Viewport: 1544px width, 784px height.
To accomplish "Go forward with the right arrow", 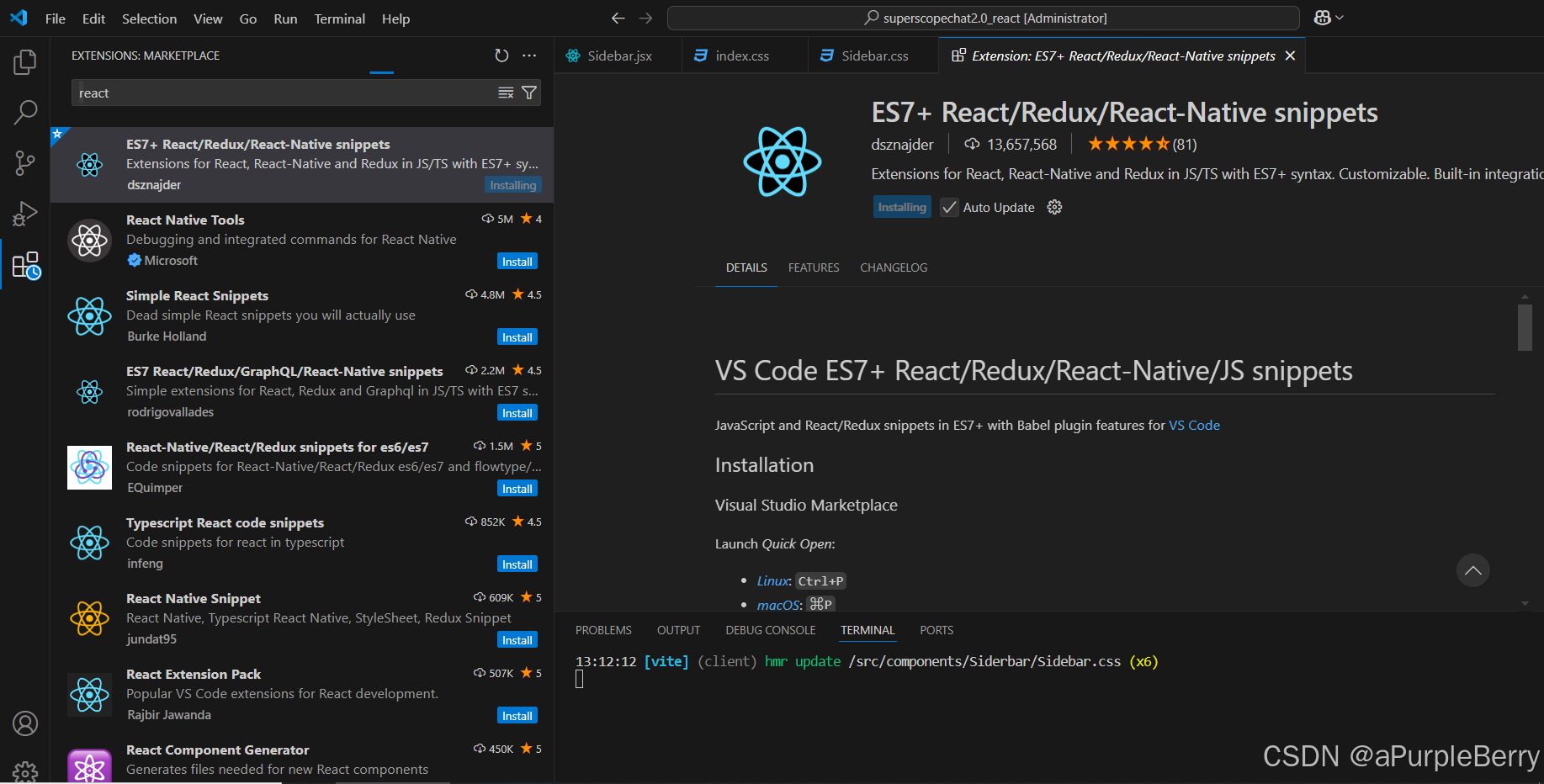I will pyautogui.click(x=645, y=18).
